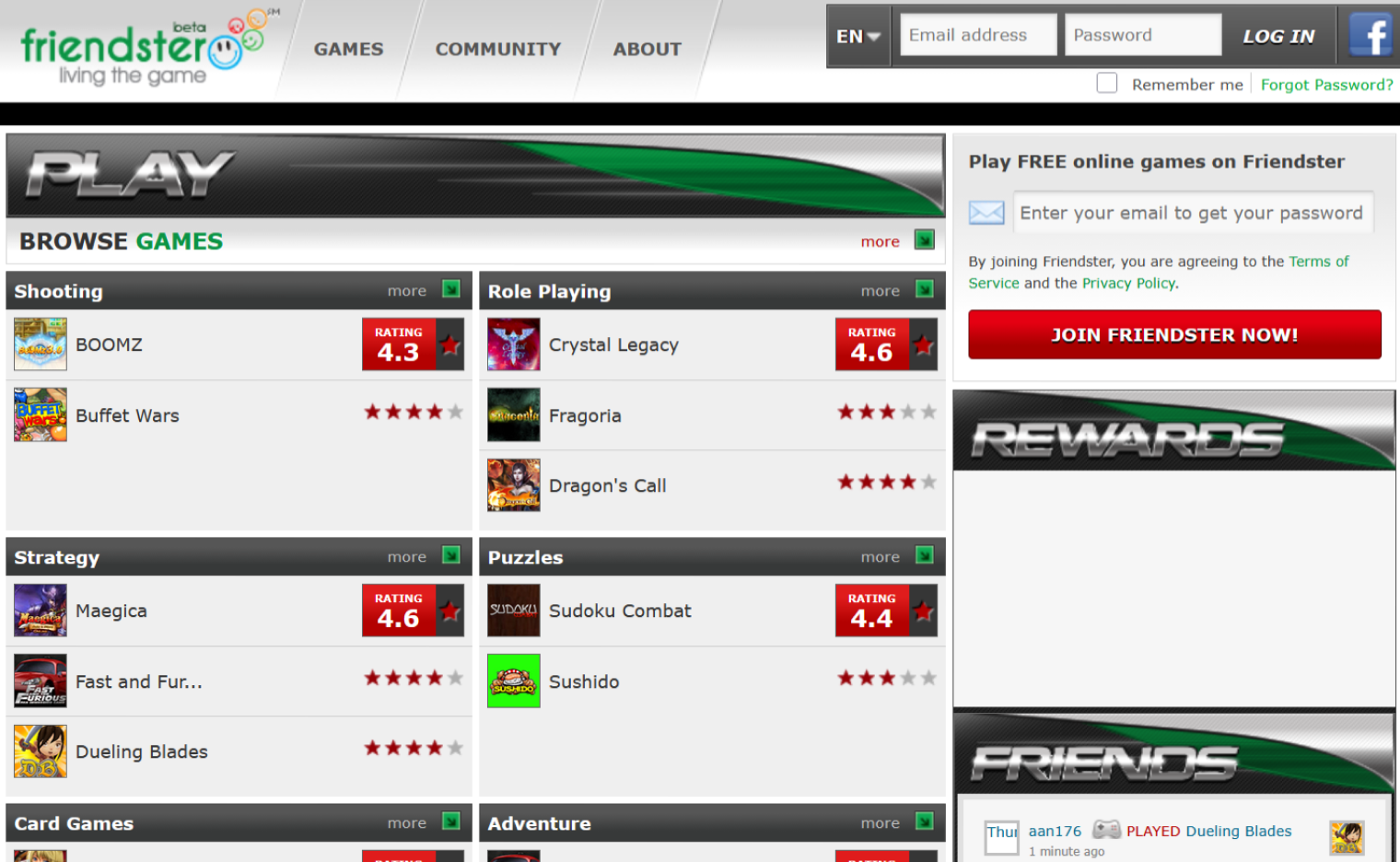
Task: Click more link in Puzzles section
Action: 881,556
